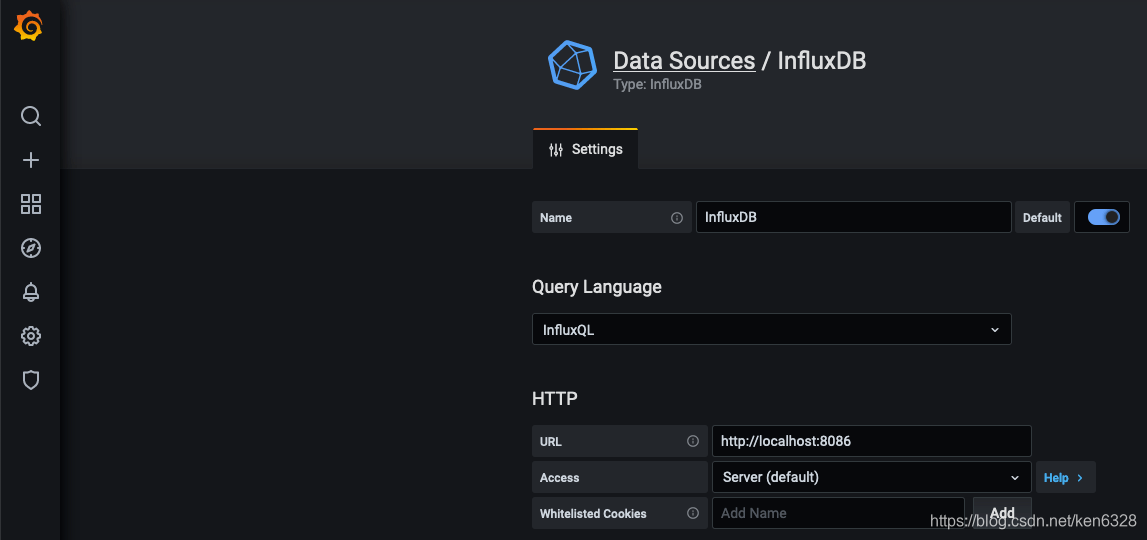The height and width of the screenshot is (540, 1147).
Task: Click the Name input field
Action: click(x=853, y=217)
